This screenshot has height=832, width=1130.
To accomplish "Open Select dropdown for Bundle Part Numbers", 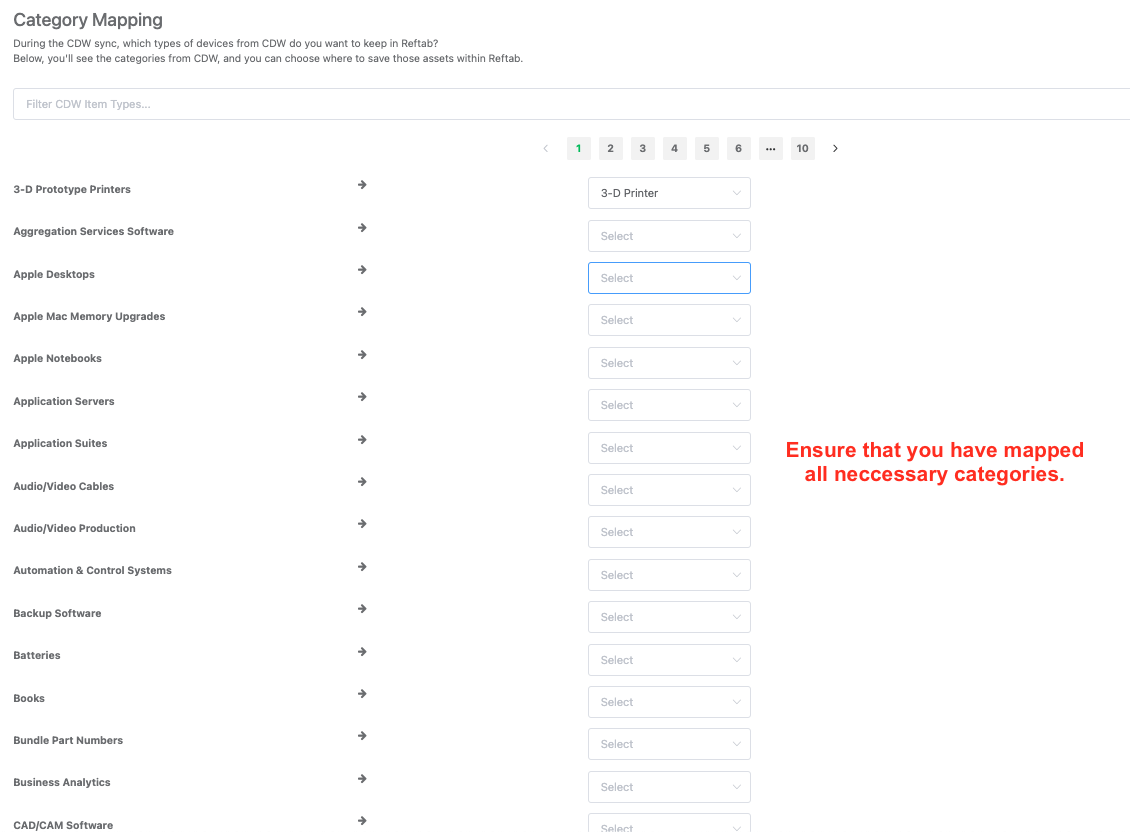I will tap(669, 744).
